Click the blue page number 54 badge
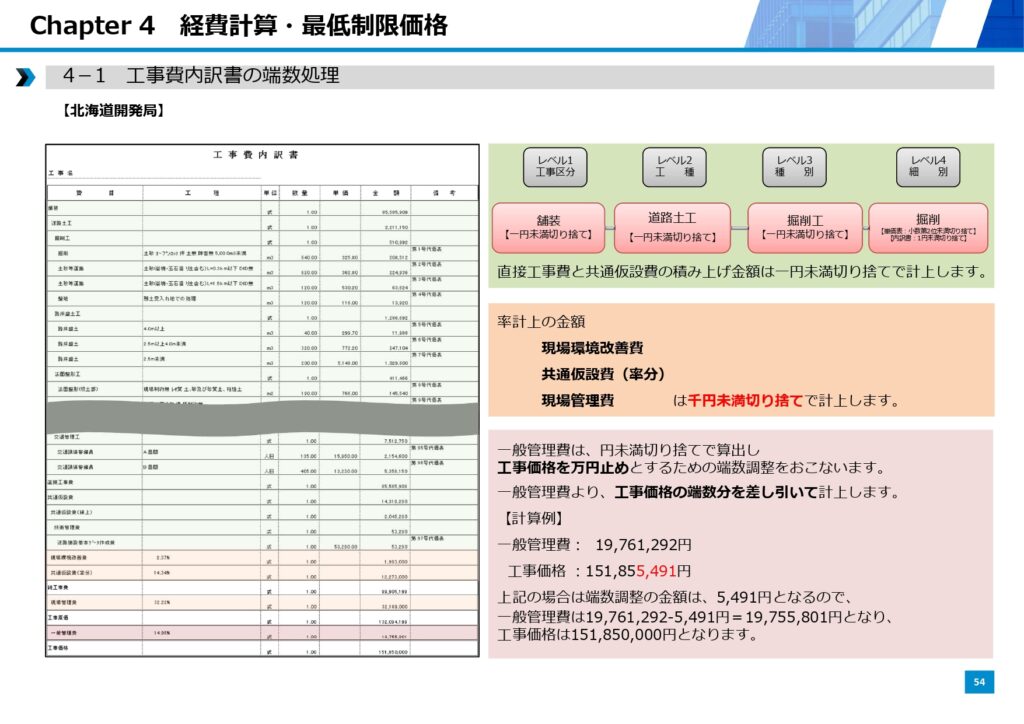This screenshot has width=1024, height=724. [x=979, y=682]
